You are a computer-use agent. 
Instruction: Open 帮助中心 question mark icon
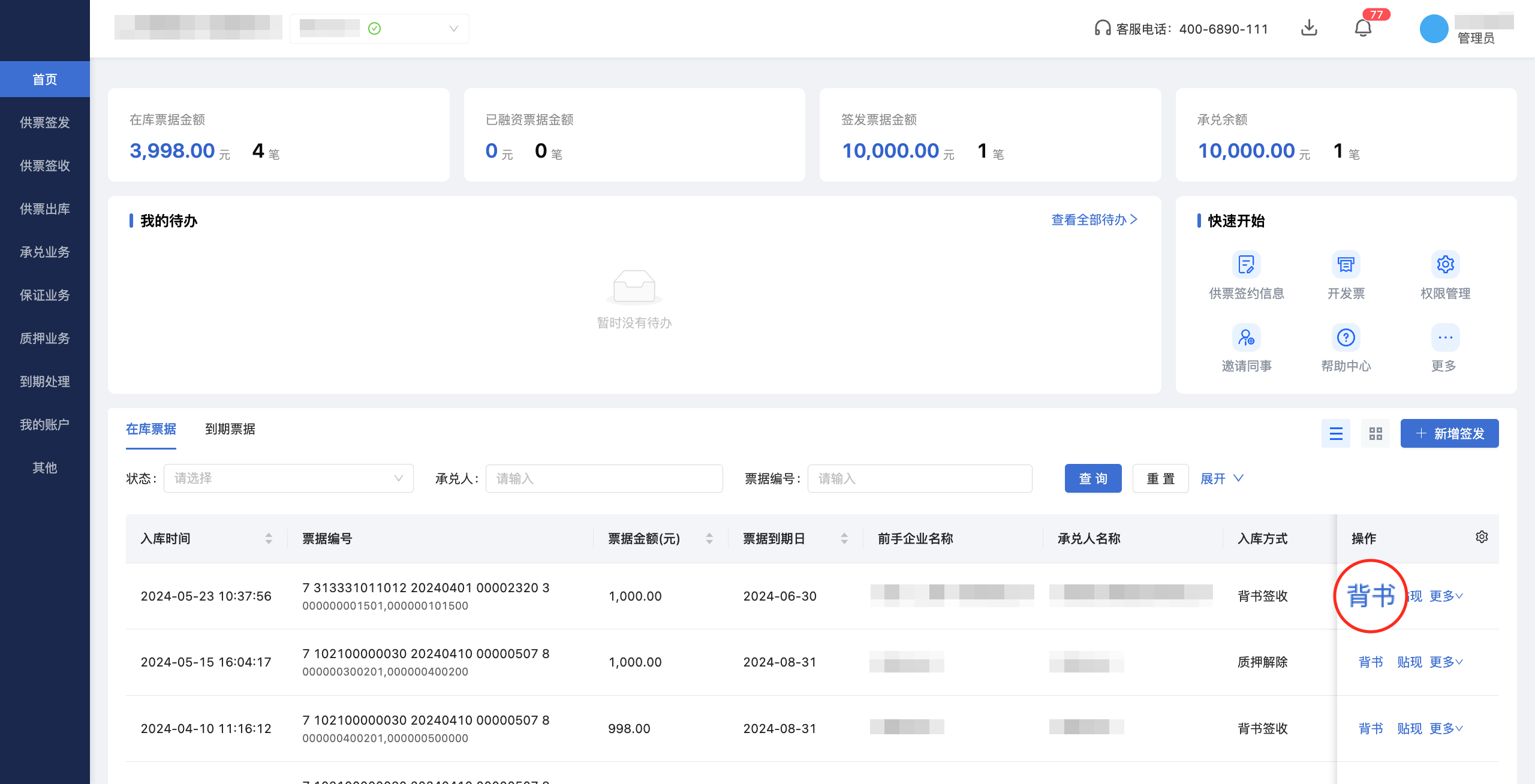[1346, 337]
